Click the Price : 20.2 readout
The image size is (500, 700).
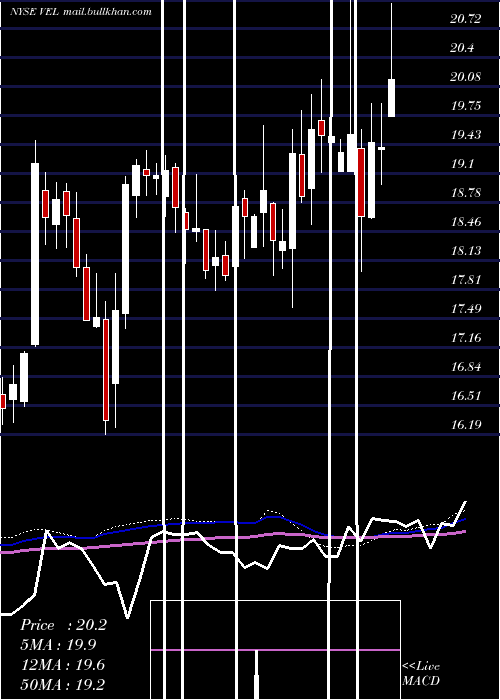(63, 625)
